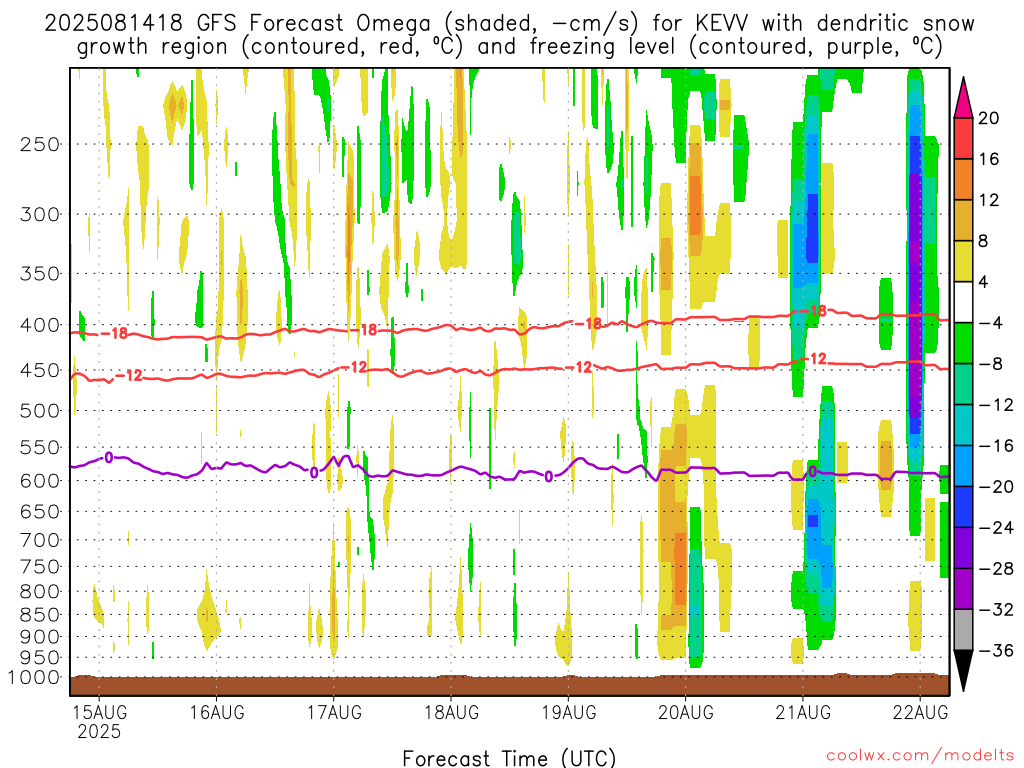The height and width of the screenshot is (768, 1024).
Task: Click the title line starting 'growth region'
Action: (x=509, y=47)
